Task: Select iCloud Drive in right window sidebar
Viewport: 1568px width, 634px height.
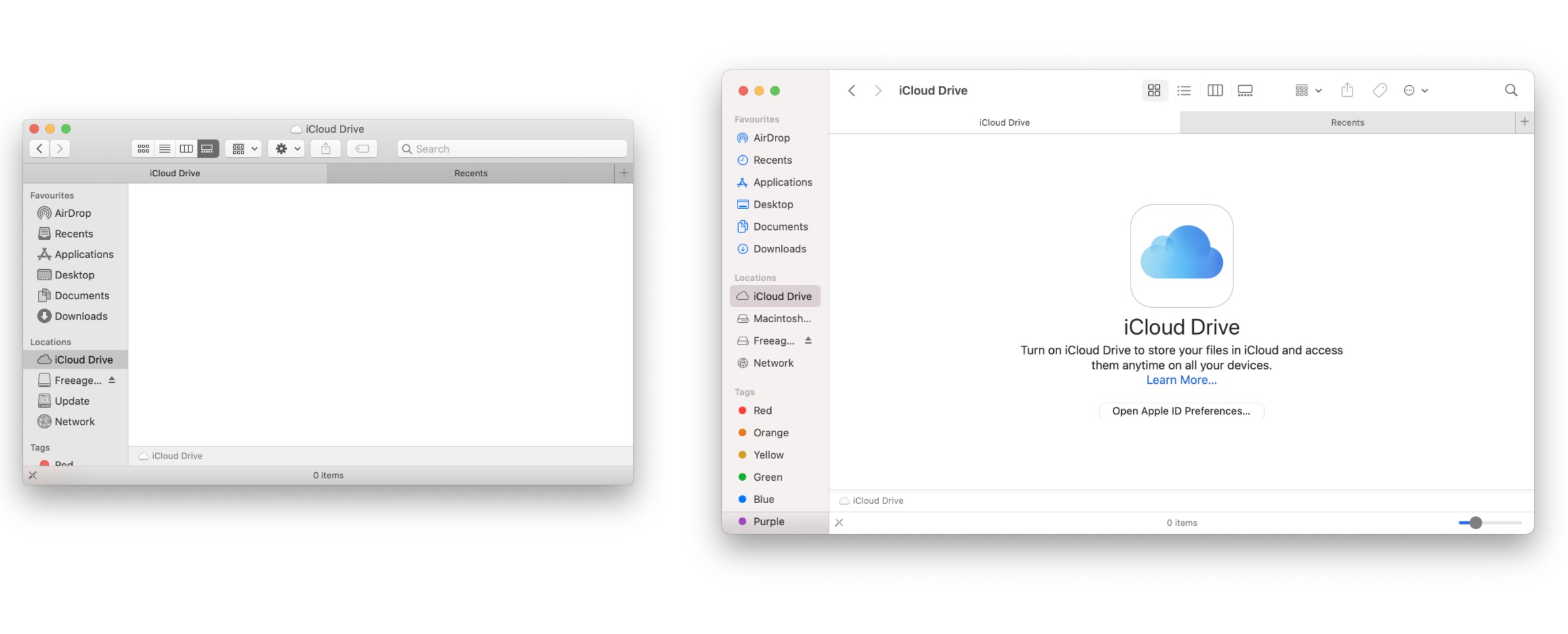Action: click(775, 297)
